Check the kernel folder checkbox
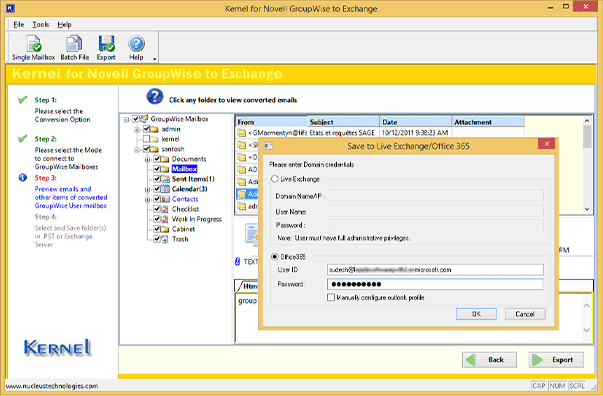 pyautogui.click(x=147, y=139)
